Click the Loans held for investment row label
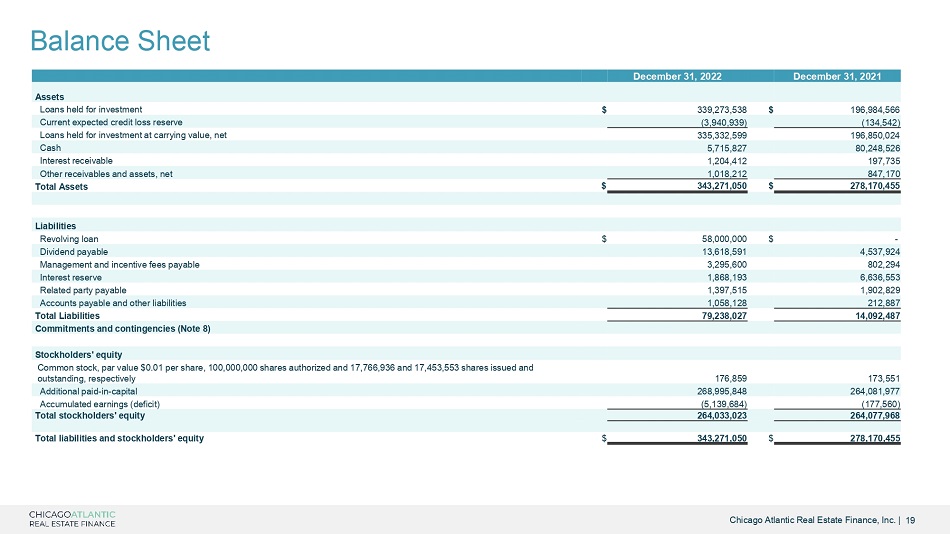 91,110
